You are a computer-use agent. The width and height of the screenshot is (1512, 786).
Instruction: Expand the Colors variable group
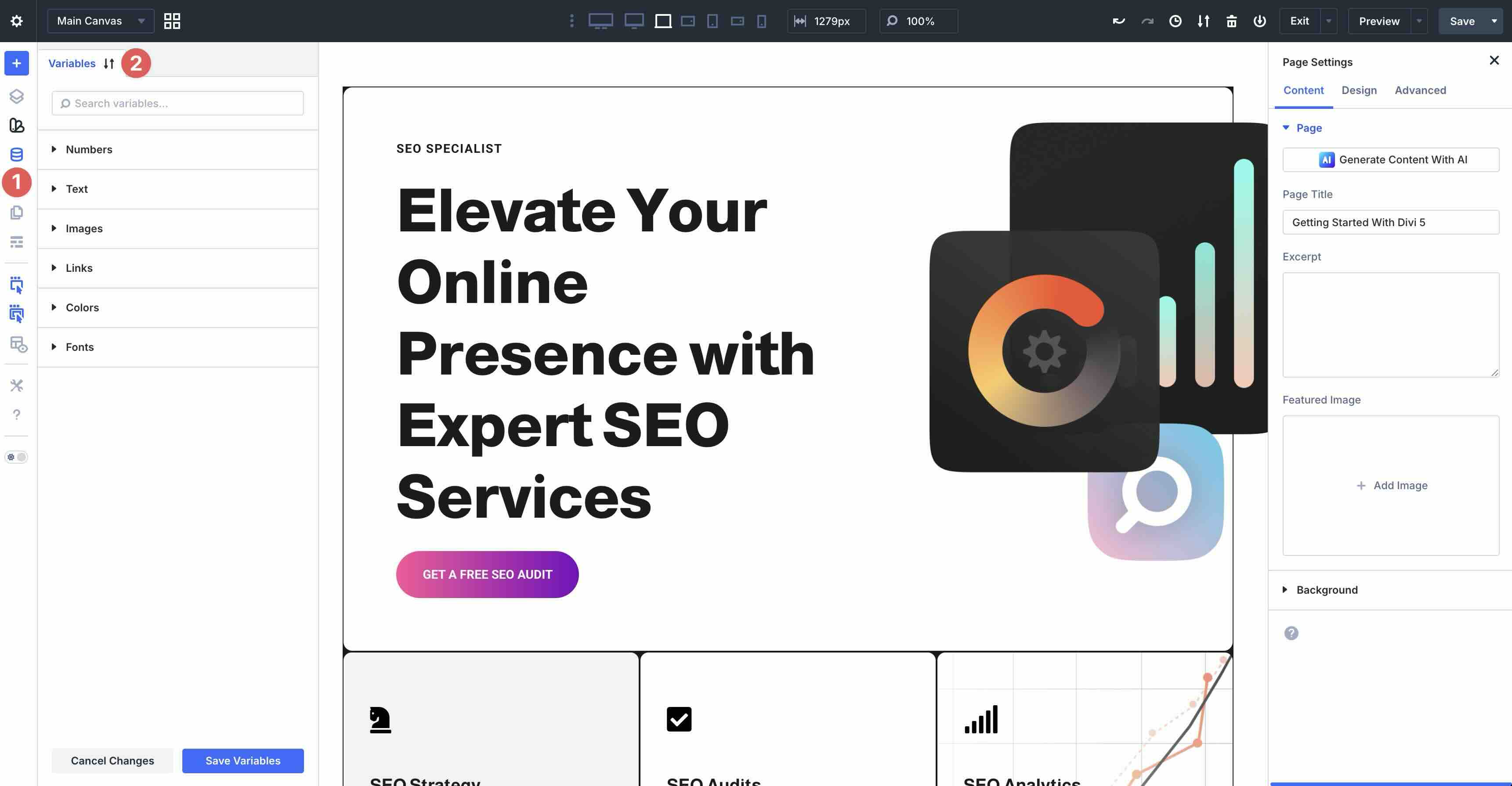(82, 307)
